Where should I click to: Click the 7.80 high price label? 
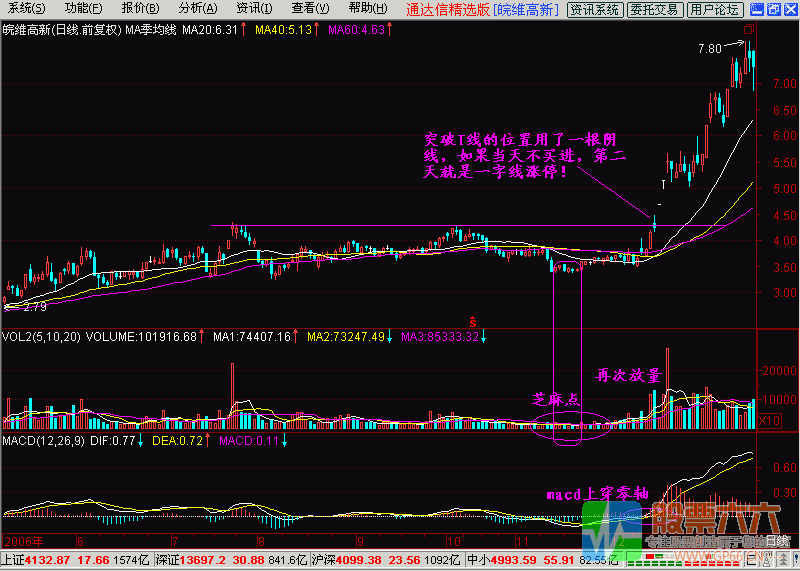click(710, 49)
